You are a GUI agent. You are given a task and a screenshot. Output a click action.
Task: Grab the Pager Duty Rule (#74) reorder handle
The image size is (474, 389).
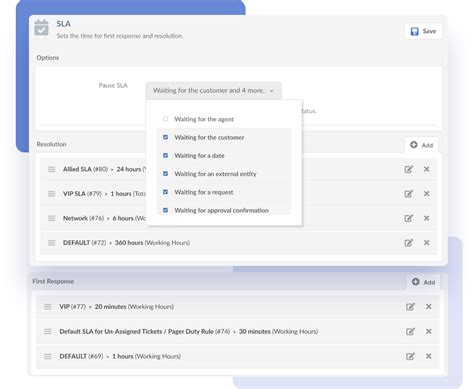tap(48, 331)
